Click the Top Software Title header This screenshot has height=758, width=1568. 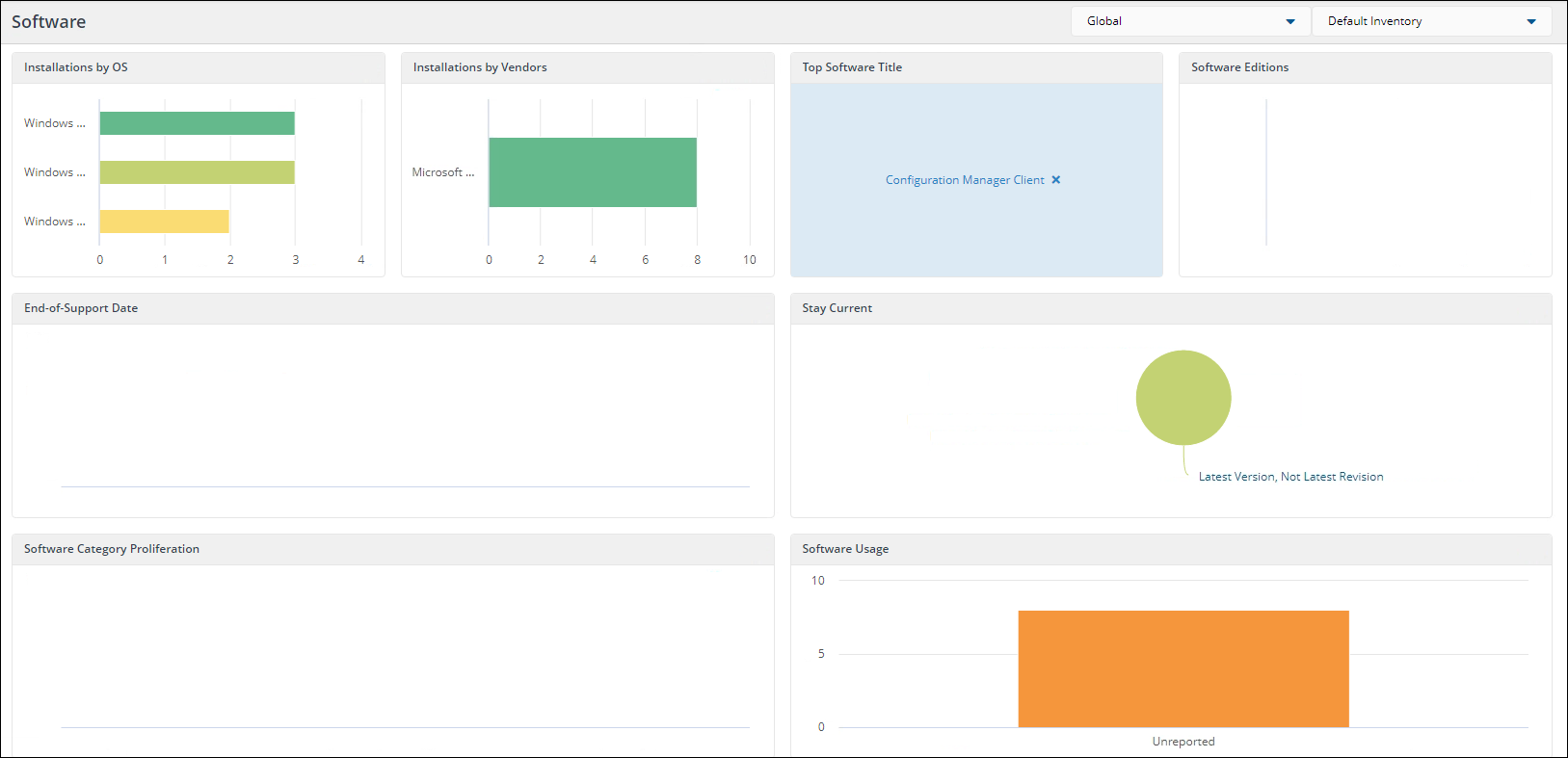point(852,67)
